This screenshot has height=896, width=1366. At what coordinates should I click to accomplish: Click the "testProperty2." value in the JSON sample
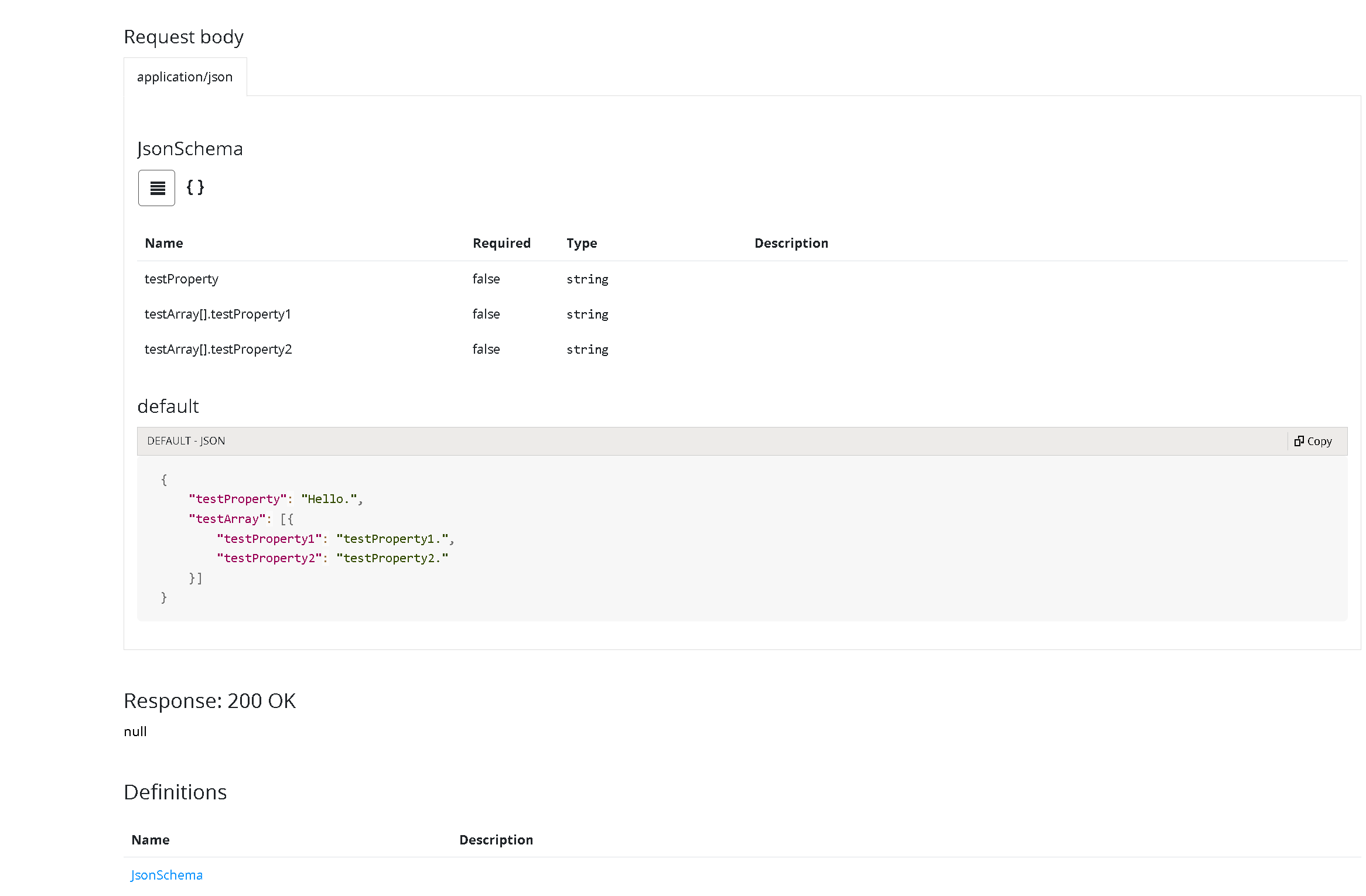point(392,558)
